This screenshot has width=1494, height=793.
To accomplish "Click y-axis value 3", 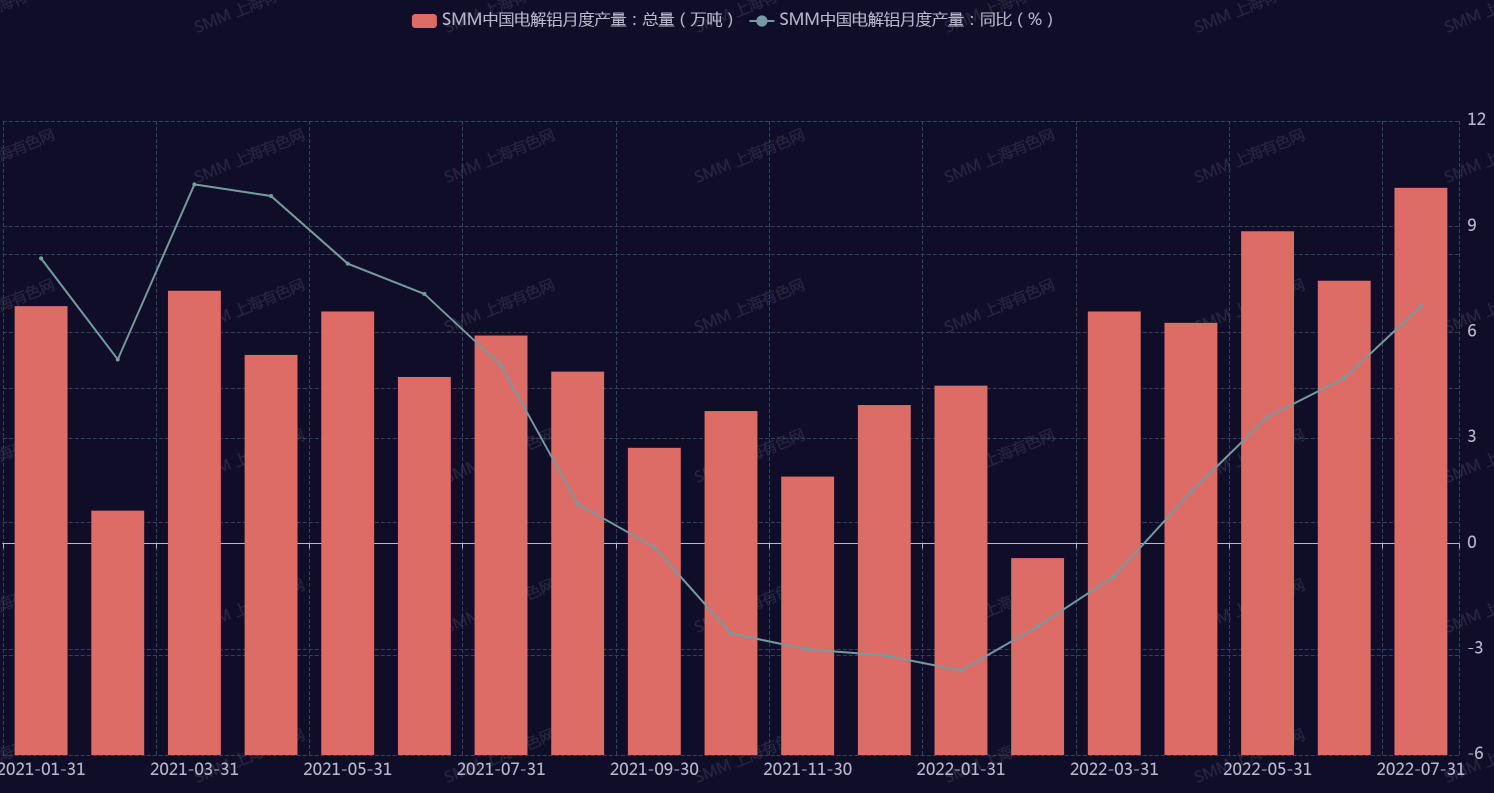I will tap(1471, 437).
